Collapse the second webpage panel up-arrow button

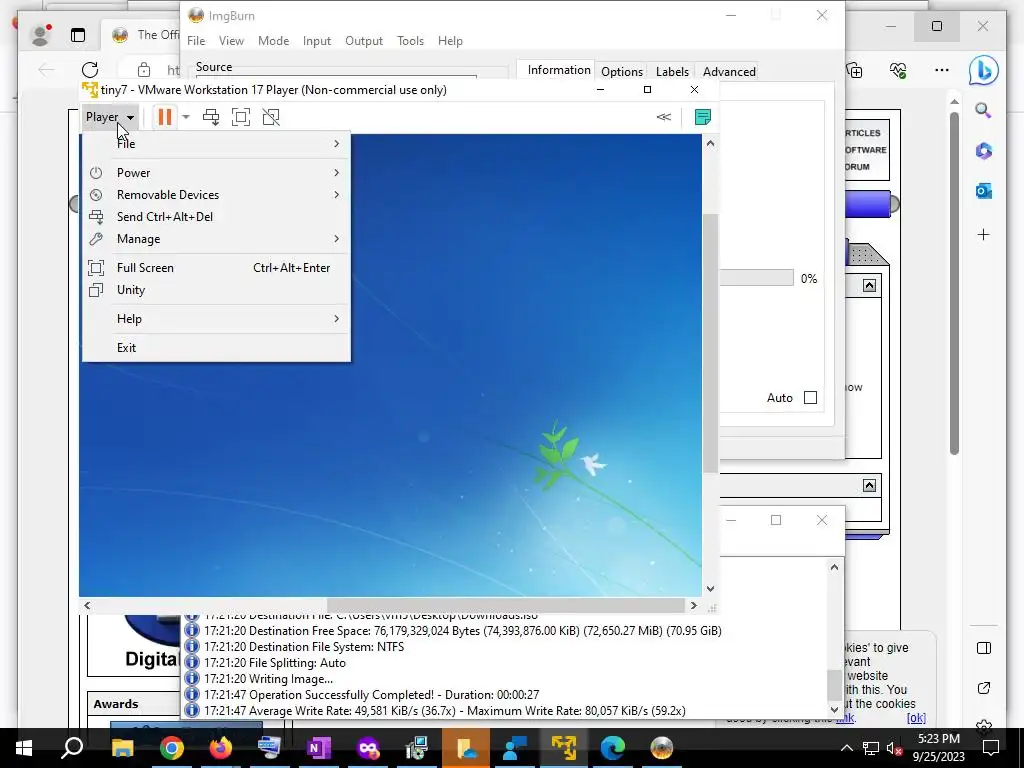[x=869, y=485]
